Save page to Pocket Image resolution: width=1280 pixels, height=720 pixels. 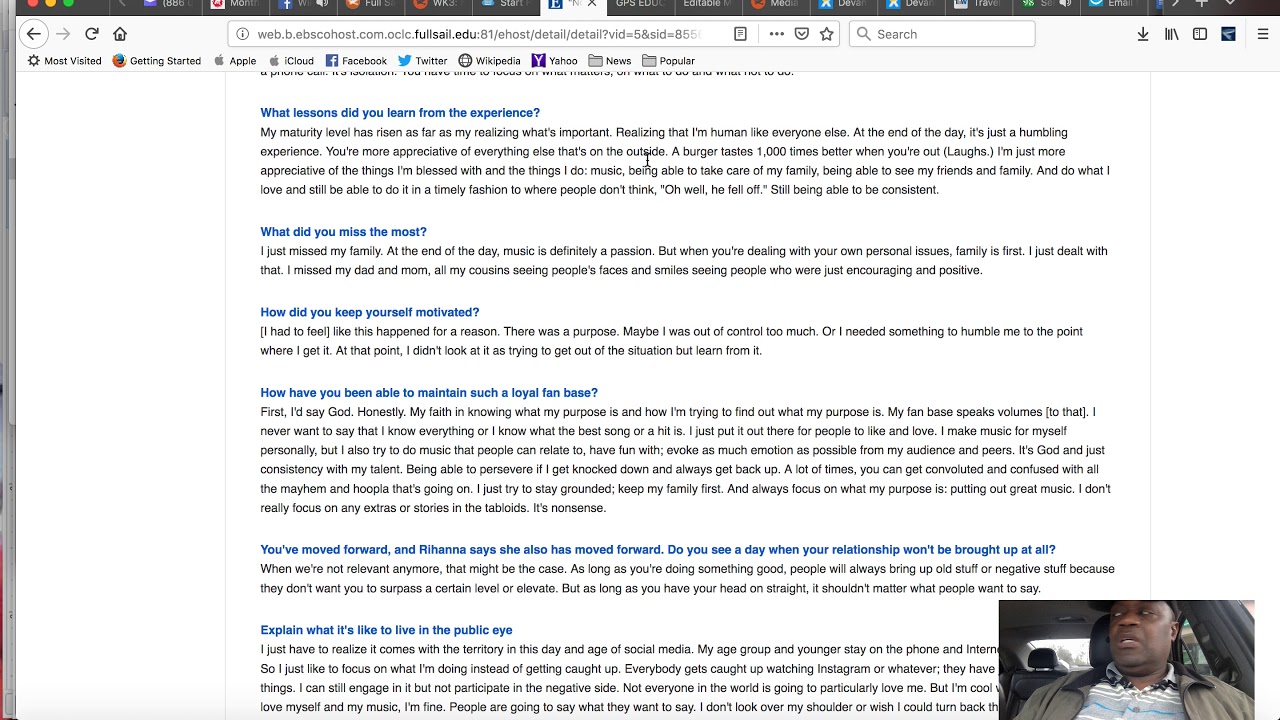[x=801, y=34]
